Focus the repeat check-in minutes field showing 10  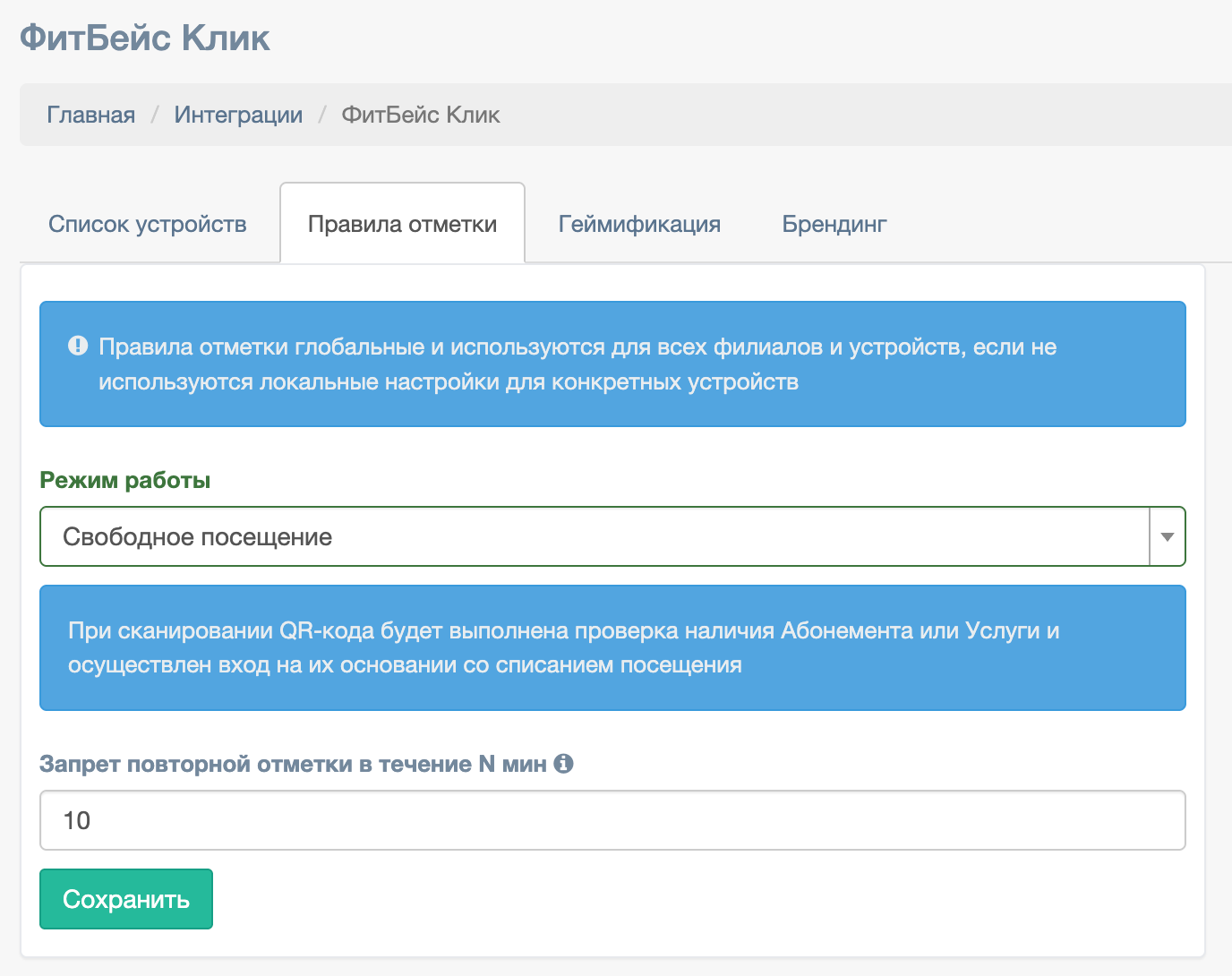click(612, 820)
